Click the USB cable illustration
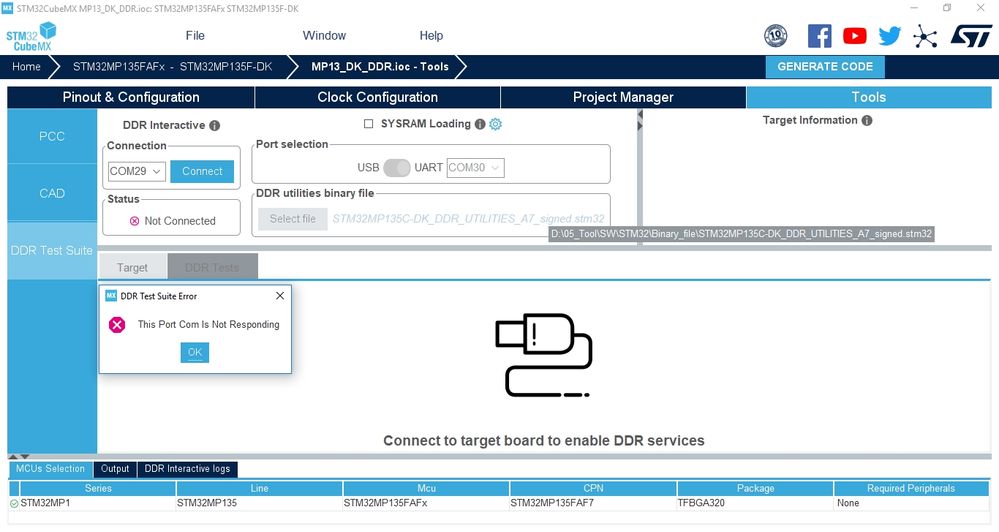Screen dimensions: 999x532 543,355
